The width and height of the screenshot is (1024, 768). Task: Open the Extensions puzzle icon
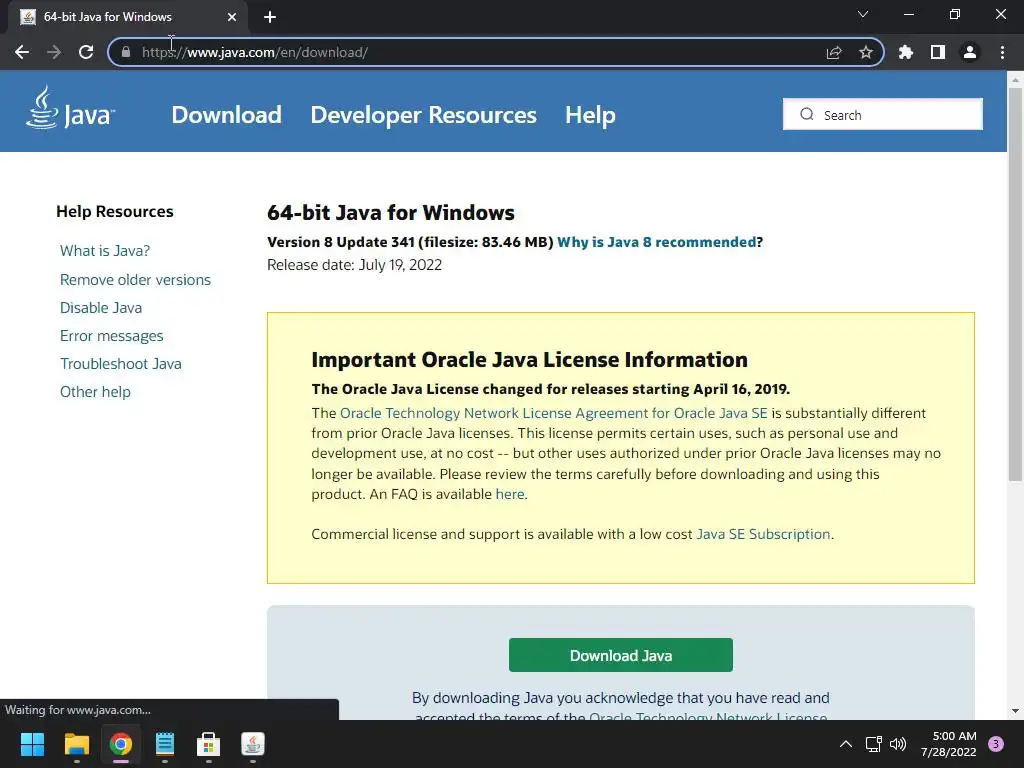(x=906, y=52)
